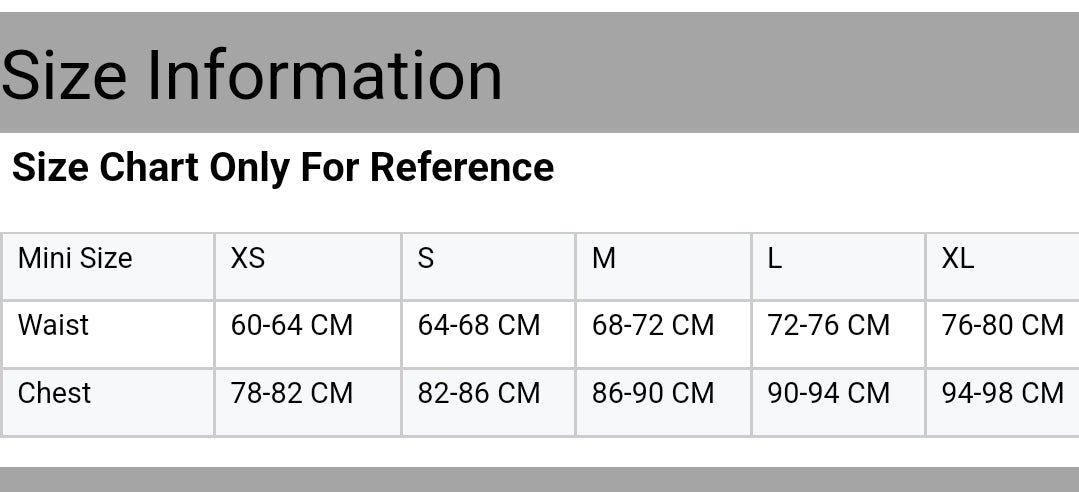Click the 78-82 CM chest cell
Screen dimensions: 1079x492
pyautogui.click(x=292, y=394)
